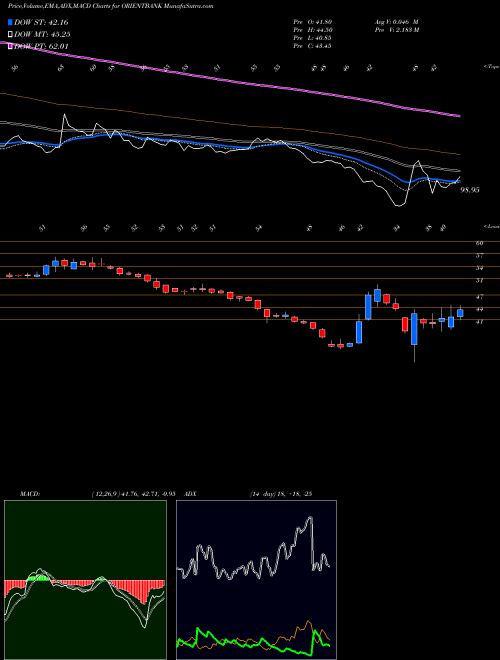Click the 'Pre H: 44.50' value
Screen dimensions: 500x660
(313, 30)
